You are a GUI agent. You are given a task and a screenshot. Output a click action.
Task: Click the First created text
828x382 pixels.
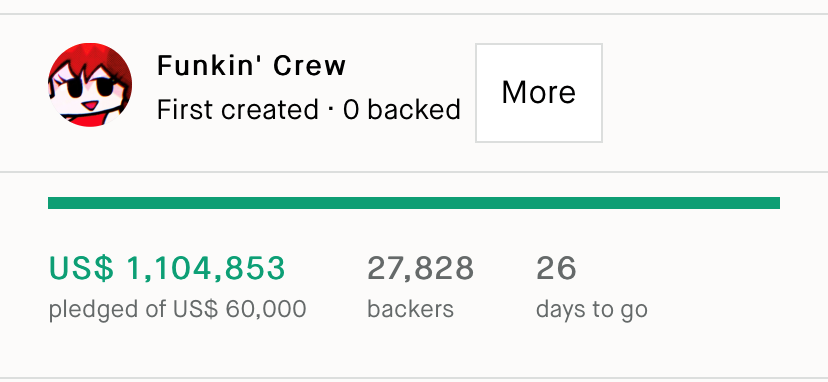pyautogui.click(x=238, y=110)
